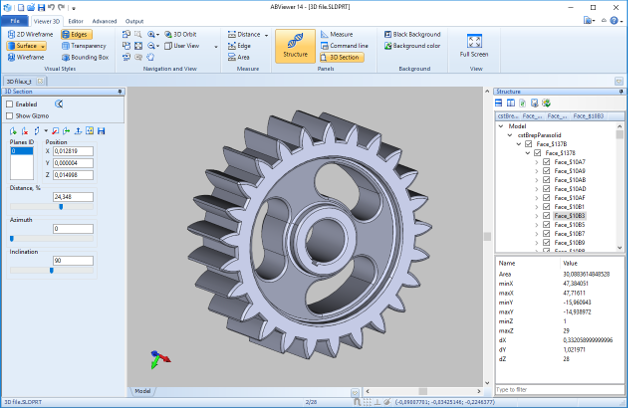The height and width of the screenshot is (408, 628).
Task: Uncheck the Face_$10A7 checkbox
Action: point(546,162)
